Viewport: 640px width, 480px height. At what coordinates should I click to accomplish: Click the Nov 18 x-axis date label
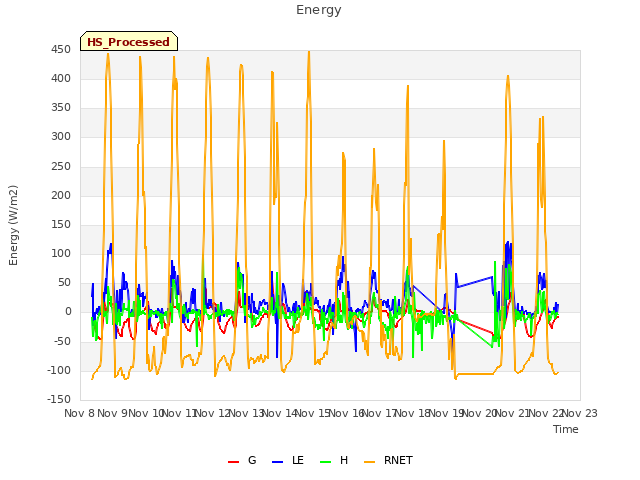point(413,413)
